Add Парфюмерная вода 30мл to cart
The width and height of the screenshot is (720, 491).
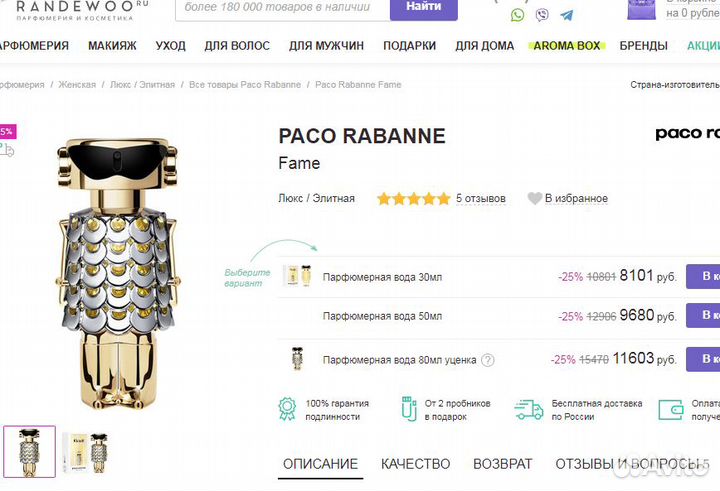click(x=703, y=277)
